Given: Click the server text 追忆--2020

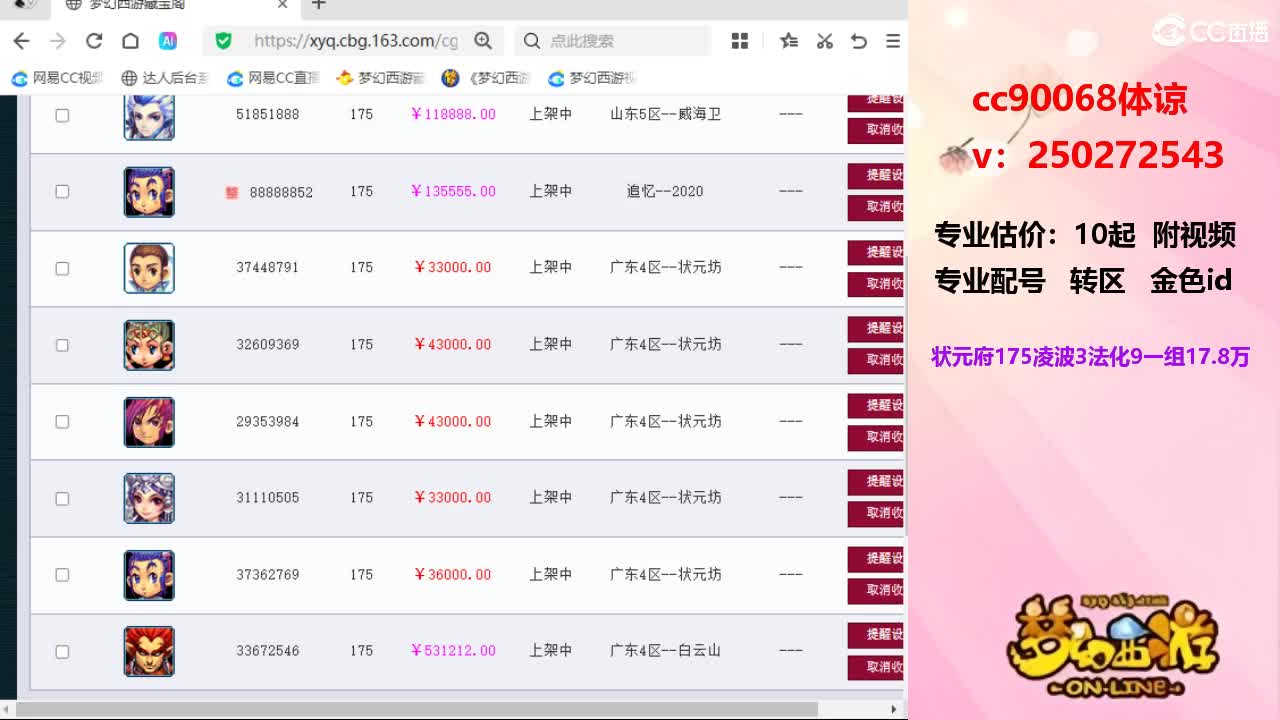Looking at the screenshot, I should [665, 191].
